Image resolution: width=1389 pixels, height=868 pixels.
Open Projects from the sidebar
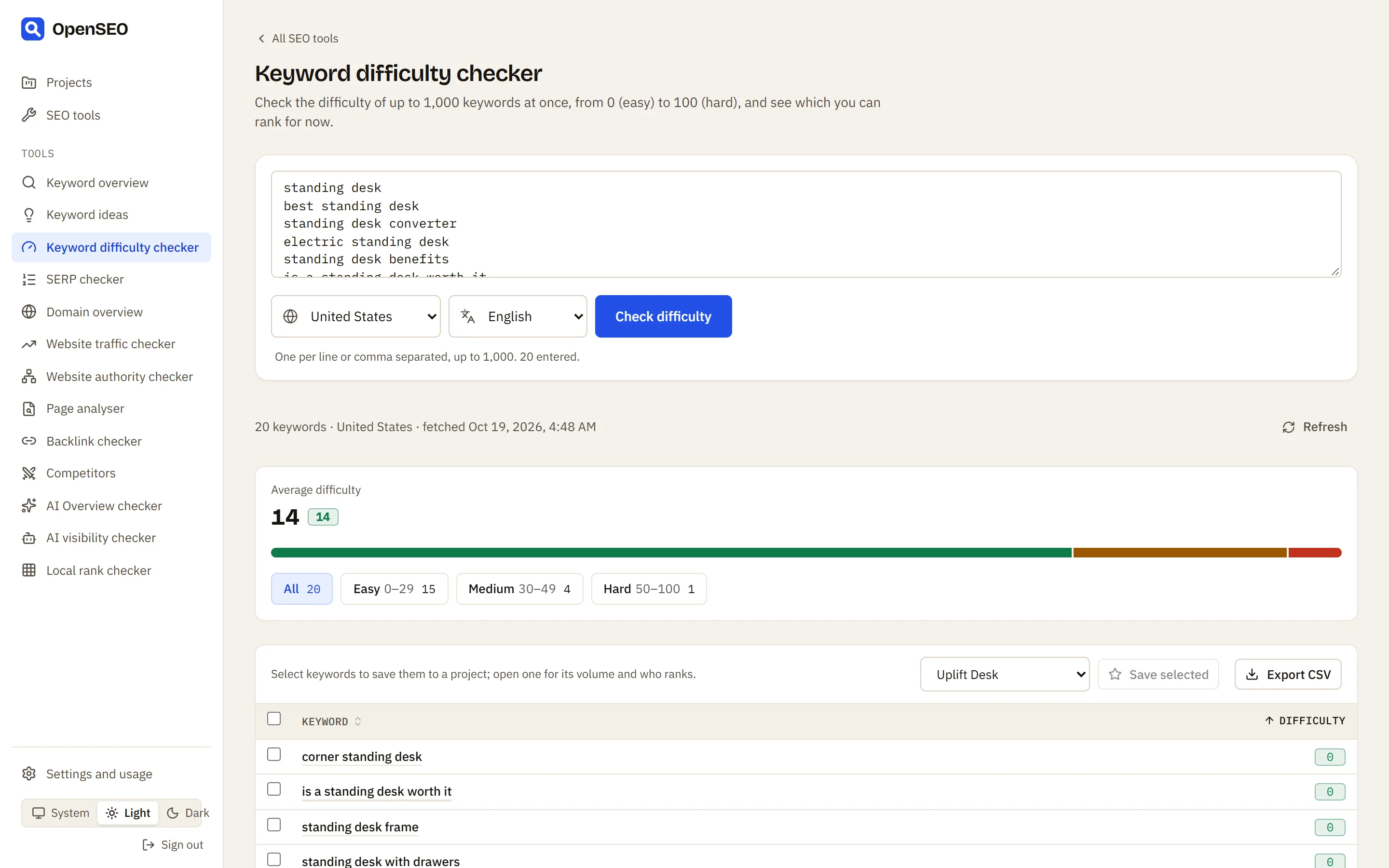111,82
